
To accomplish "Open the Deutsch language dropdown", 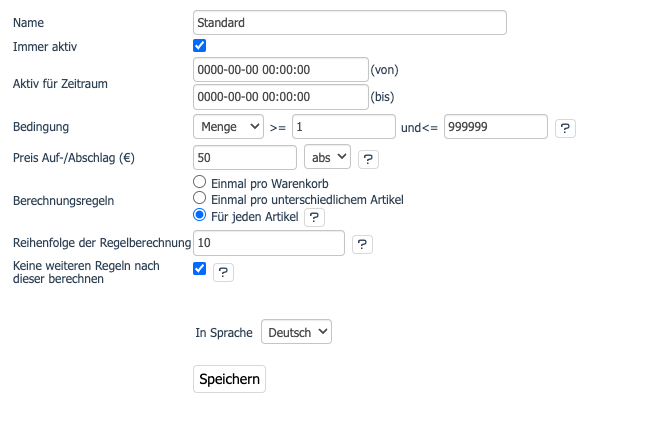I will pos(296,333).
